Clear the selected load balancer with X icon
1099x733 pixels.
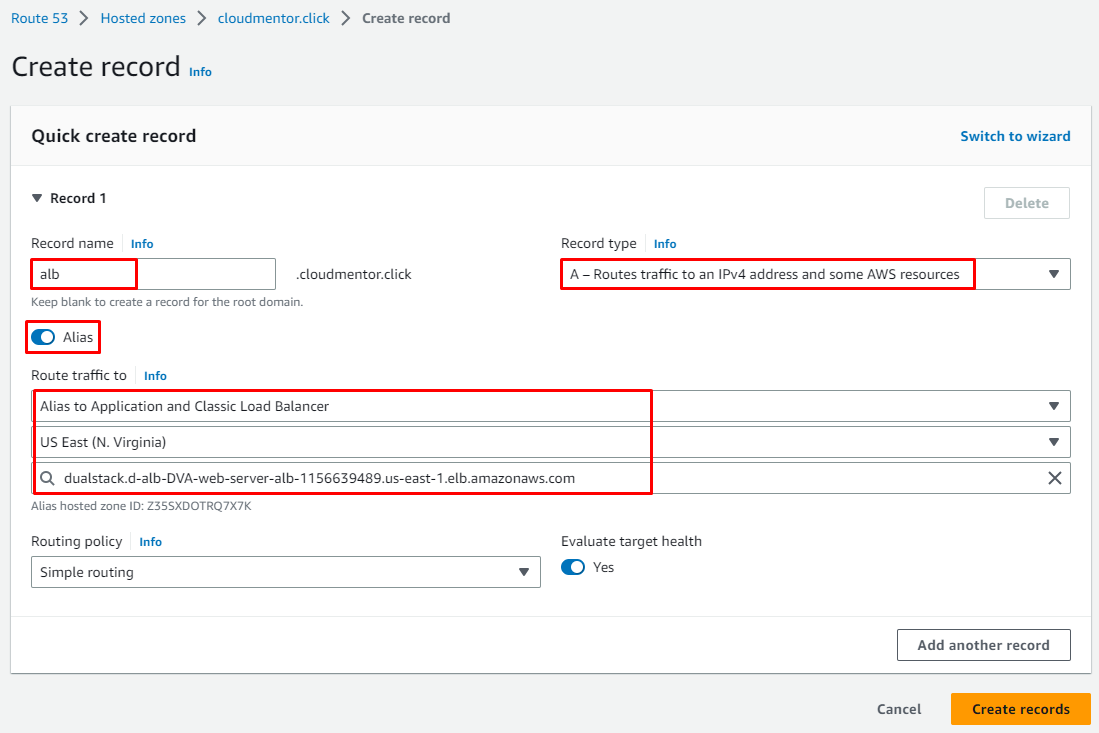click(x=1054, y=478)
